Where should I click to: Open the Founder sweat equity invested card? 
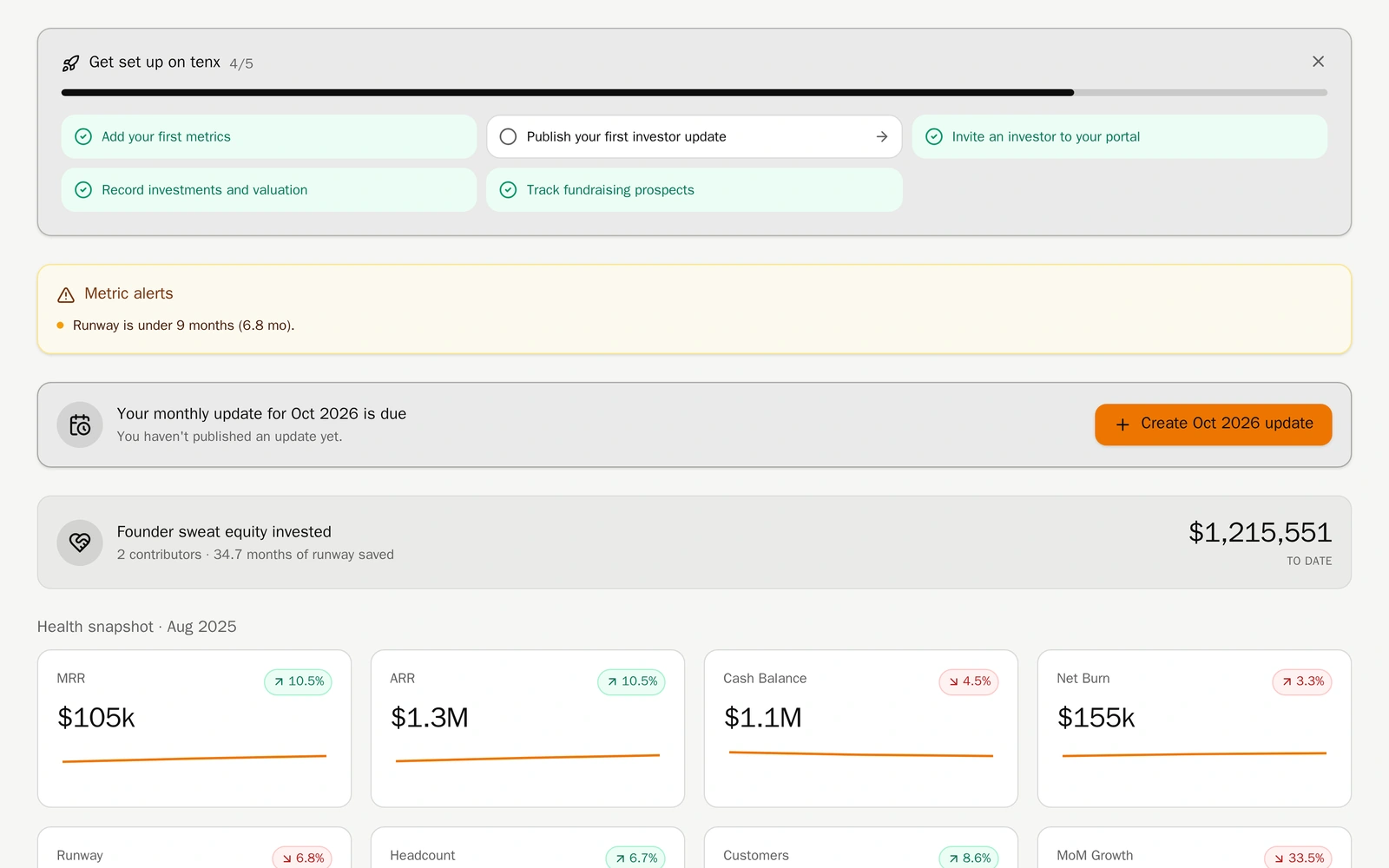click(x=694, y=542)
